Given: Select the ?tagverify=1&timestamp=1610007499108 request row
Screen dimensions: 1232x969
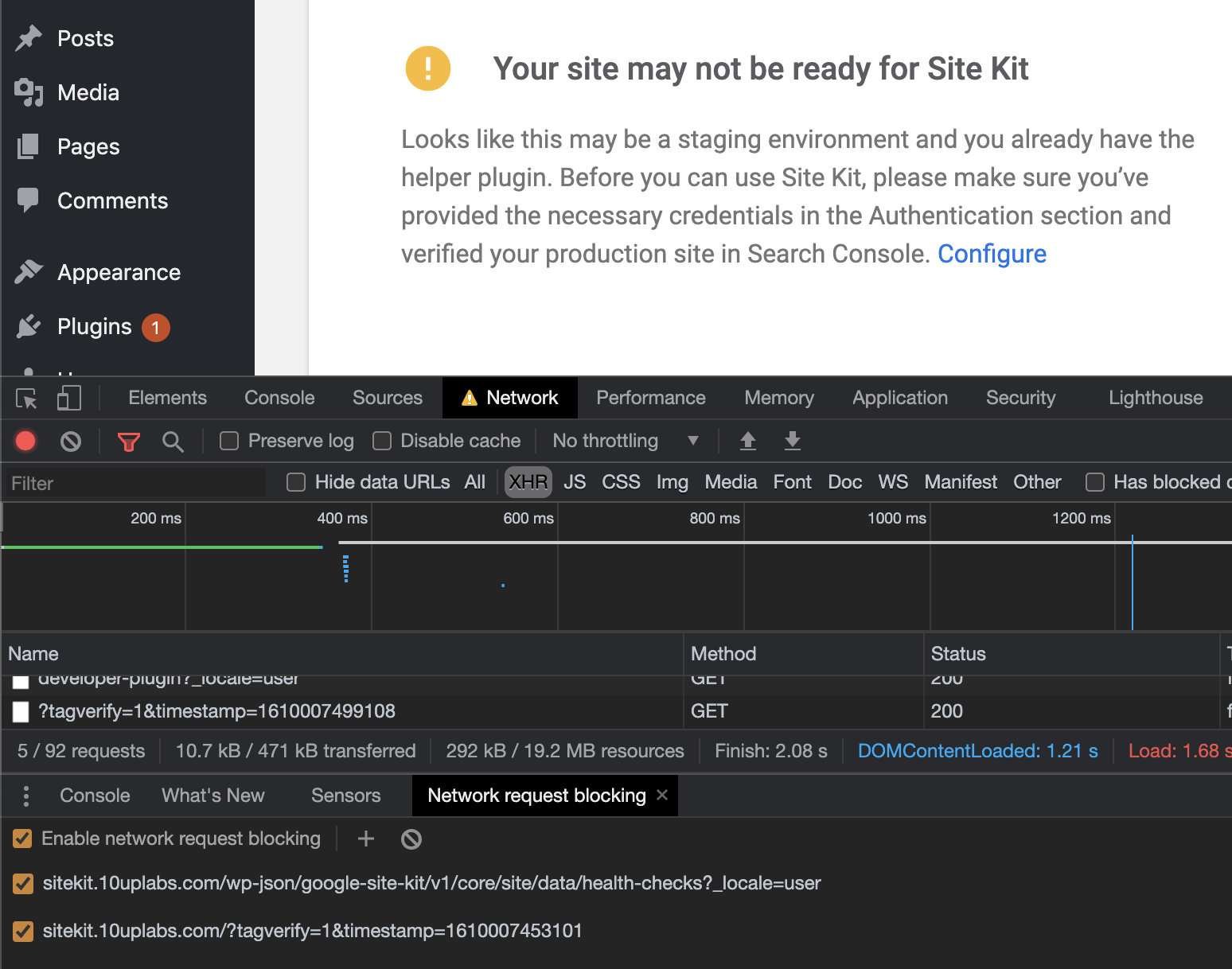Looking at the screenshot, I should click(x=616, y=711).
